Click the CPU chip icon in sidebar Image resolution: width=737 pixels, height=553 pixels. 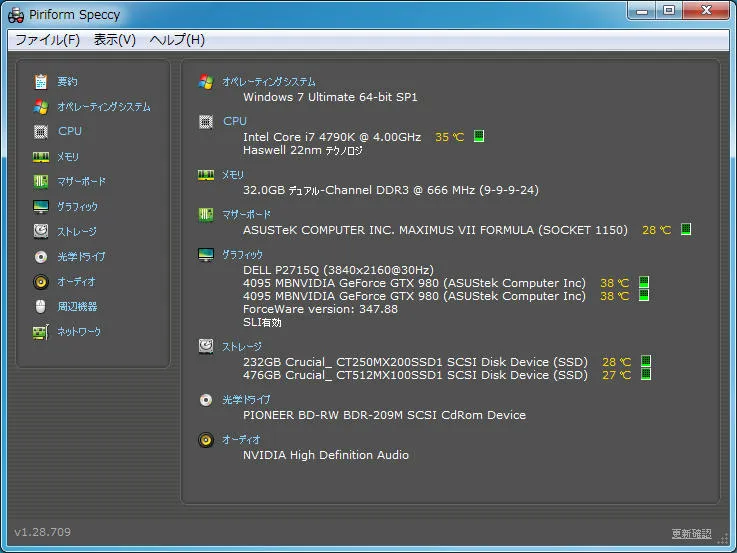point(41,132)
